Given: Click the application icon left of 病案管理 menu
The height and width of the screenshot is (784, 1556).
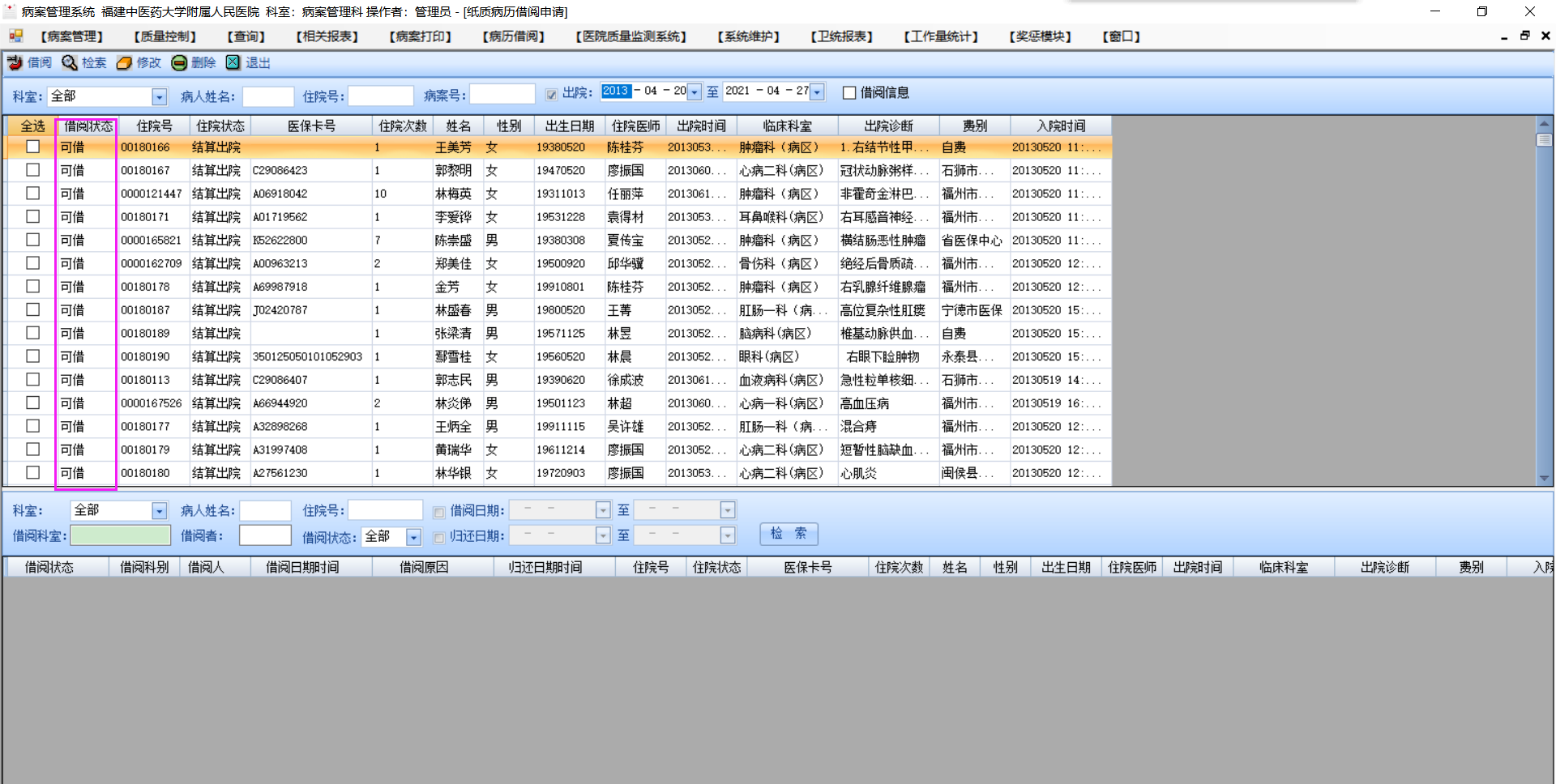Looking at the screenshot, I should pos(15,36).
